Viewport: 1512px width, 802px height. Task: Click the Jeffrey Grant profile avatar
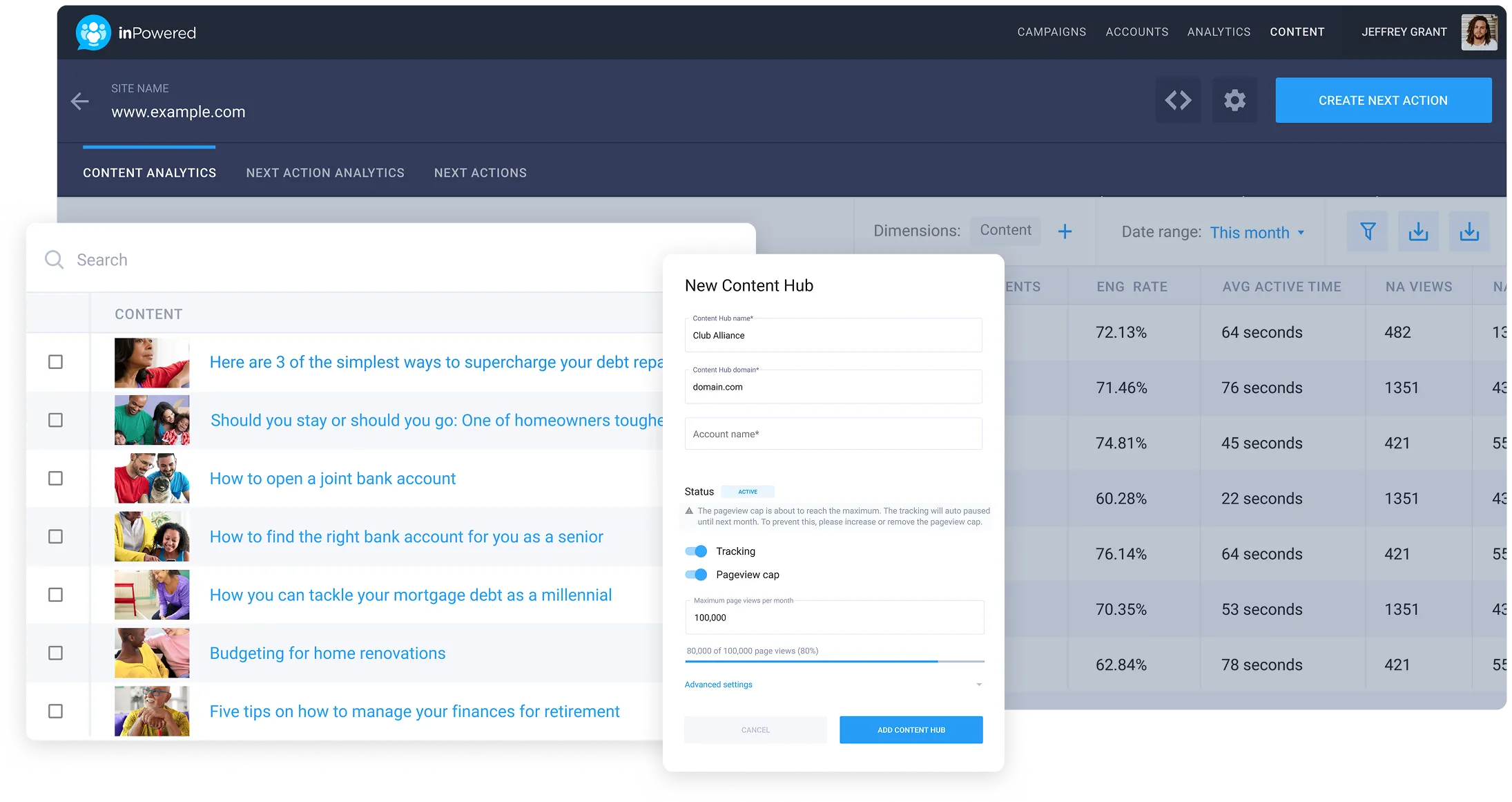click(x=1479, y=32)
